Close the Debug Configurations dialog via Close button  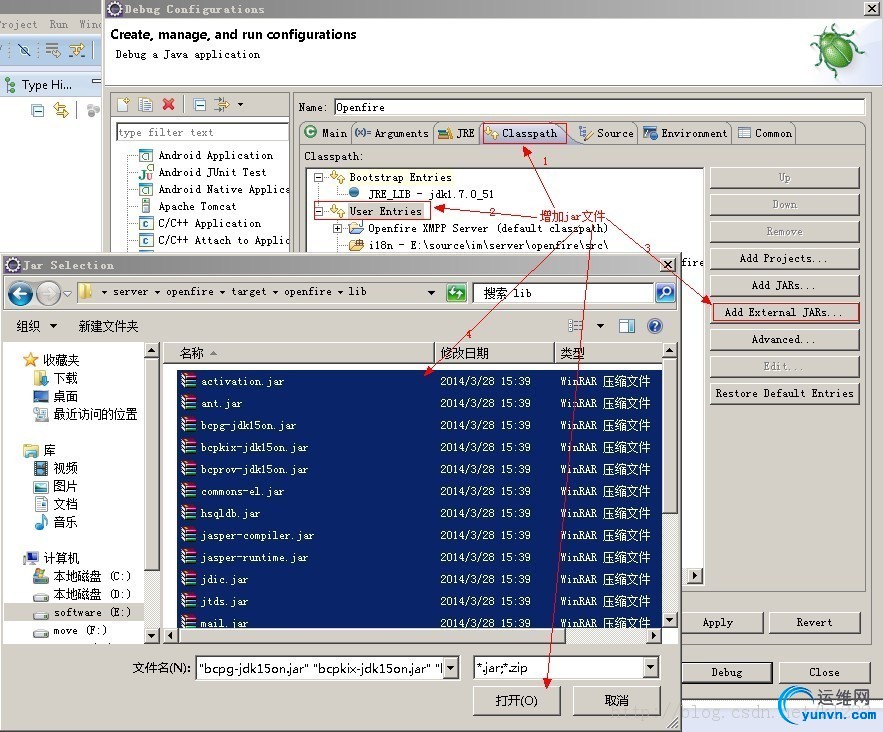coord(824,672)
